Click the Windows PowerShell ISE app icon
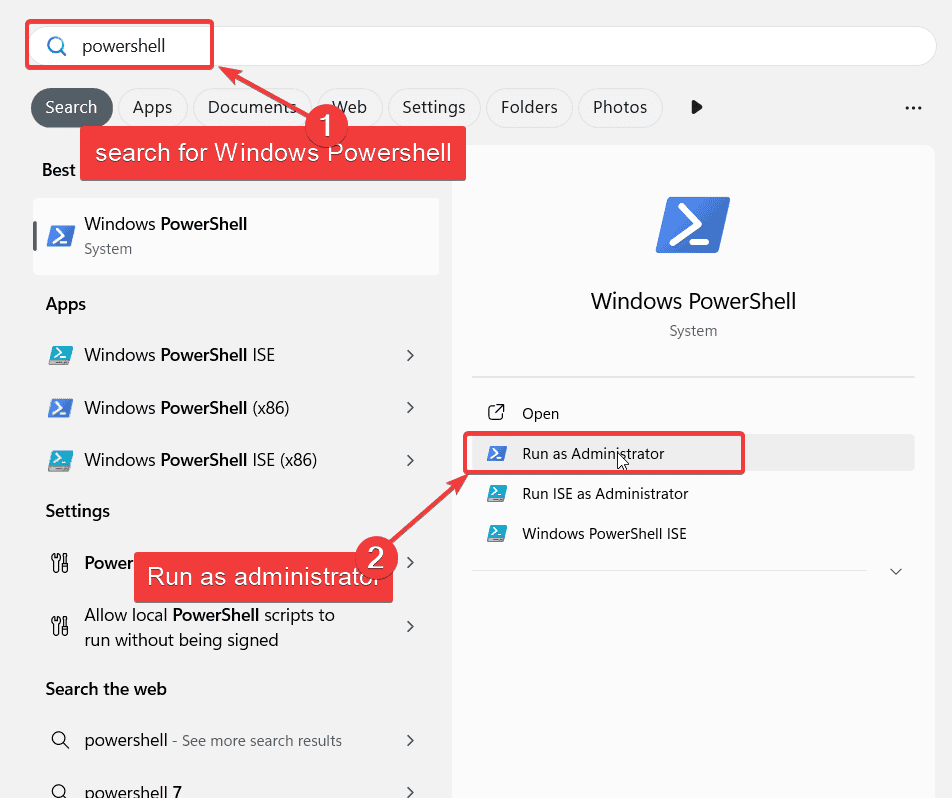The width and height of the screenshot is (952, 798). pyautogui.click(x=60, y=355)
